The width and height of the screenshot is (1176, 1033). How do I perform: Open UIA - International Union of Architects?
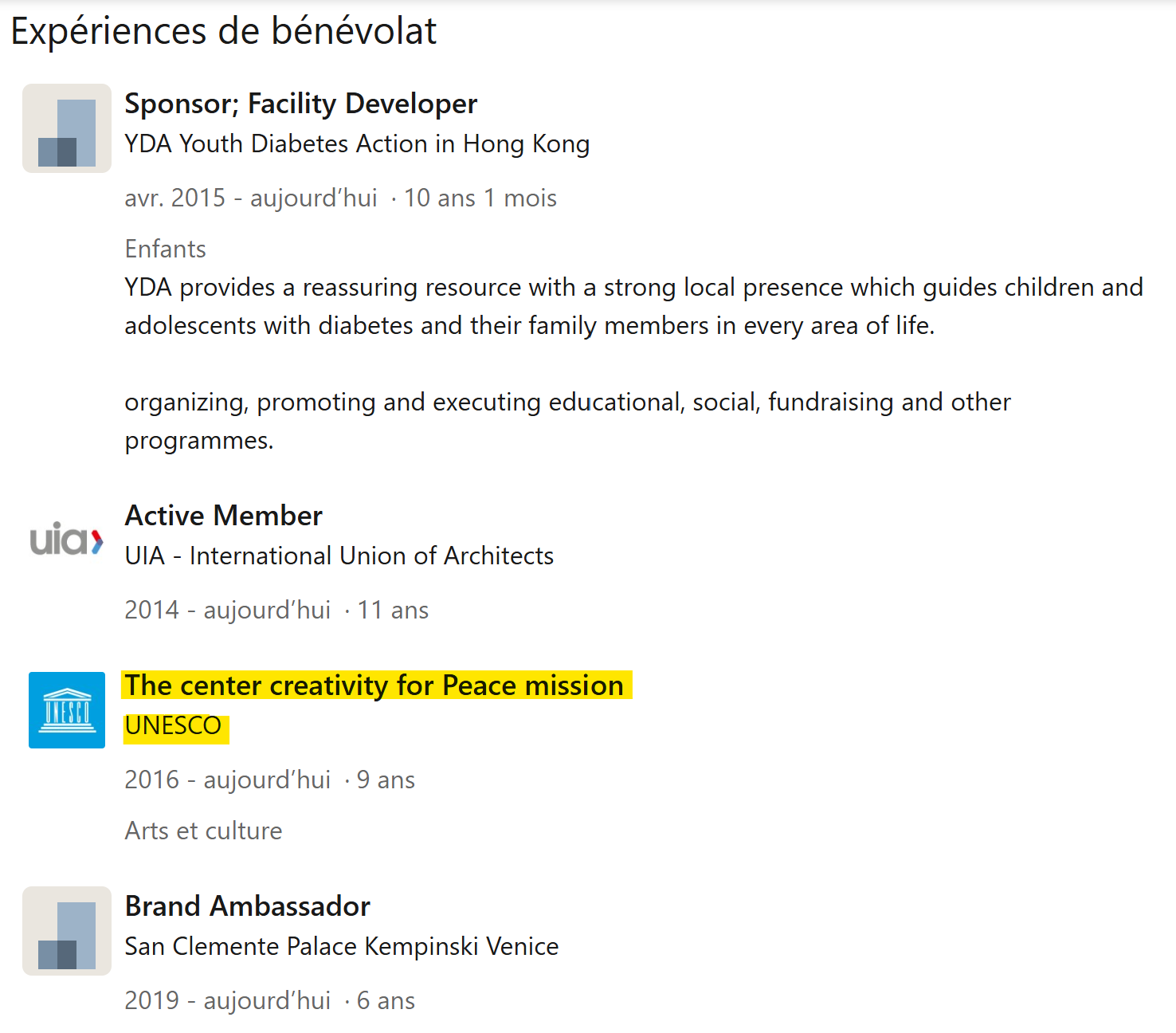(x=339, y=556)
